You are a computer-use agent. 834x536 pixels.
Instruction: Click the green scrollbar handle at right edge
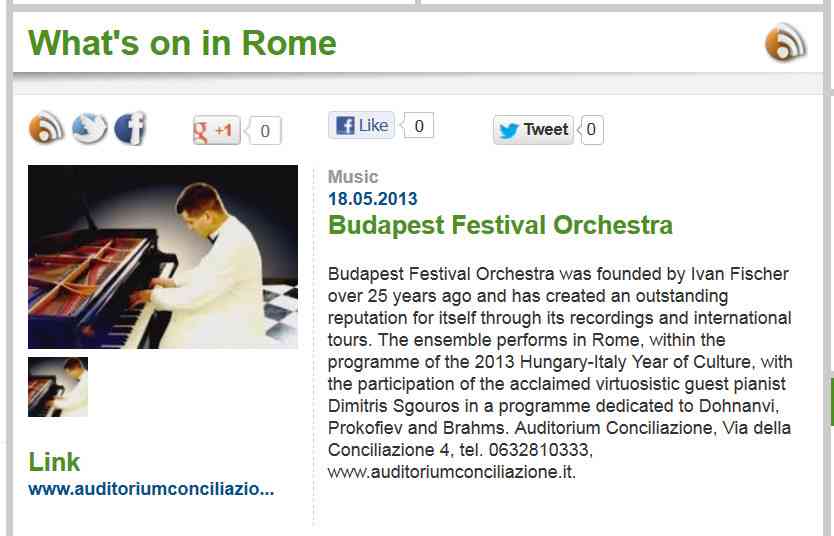point(831,401)
